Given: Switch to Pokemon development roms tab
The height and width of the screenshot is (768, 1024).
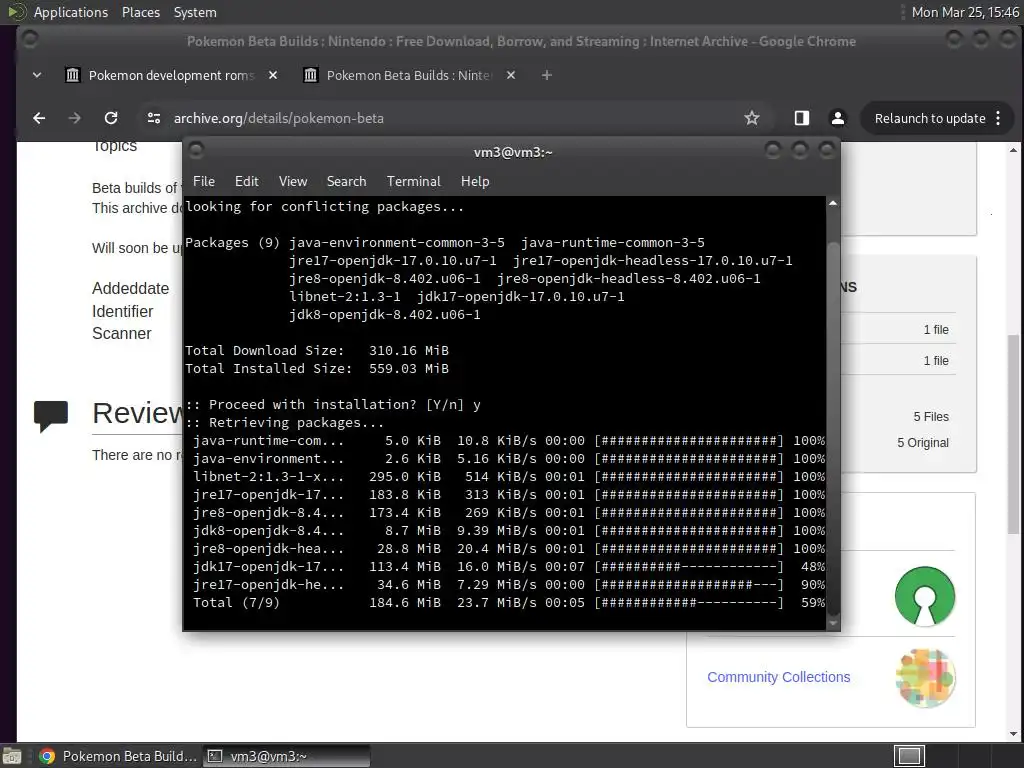Looking at the screenshot, I should tap(171, 76).
